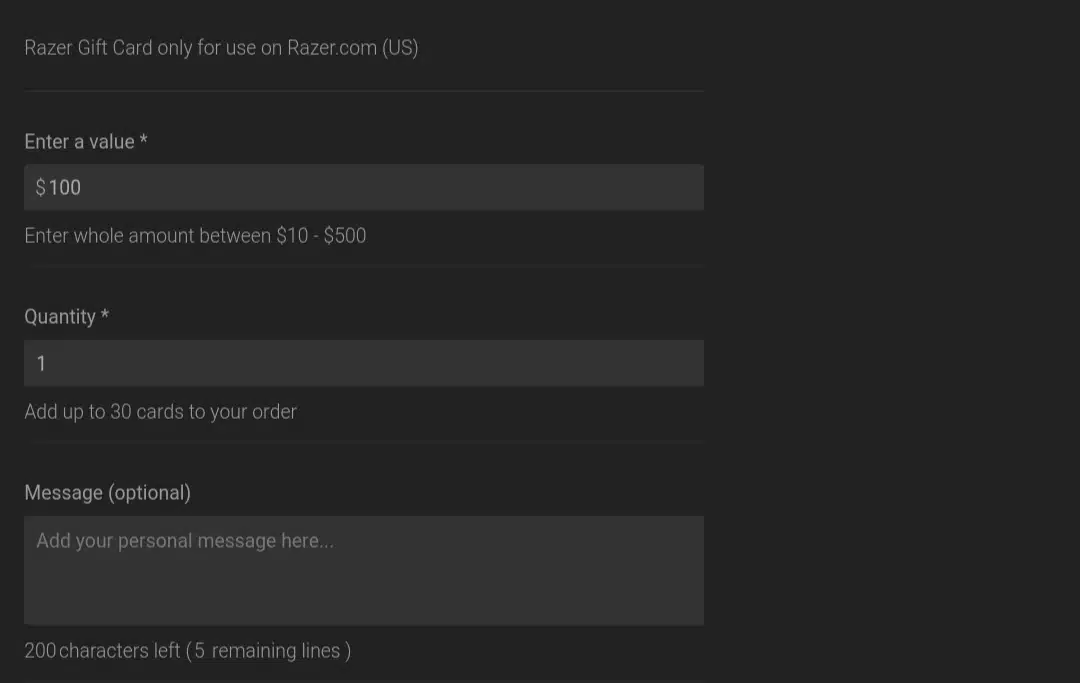Focus the personal message text area
1080x683 pixels.
[x=364, y=571]
